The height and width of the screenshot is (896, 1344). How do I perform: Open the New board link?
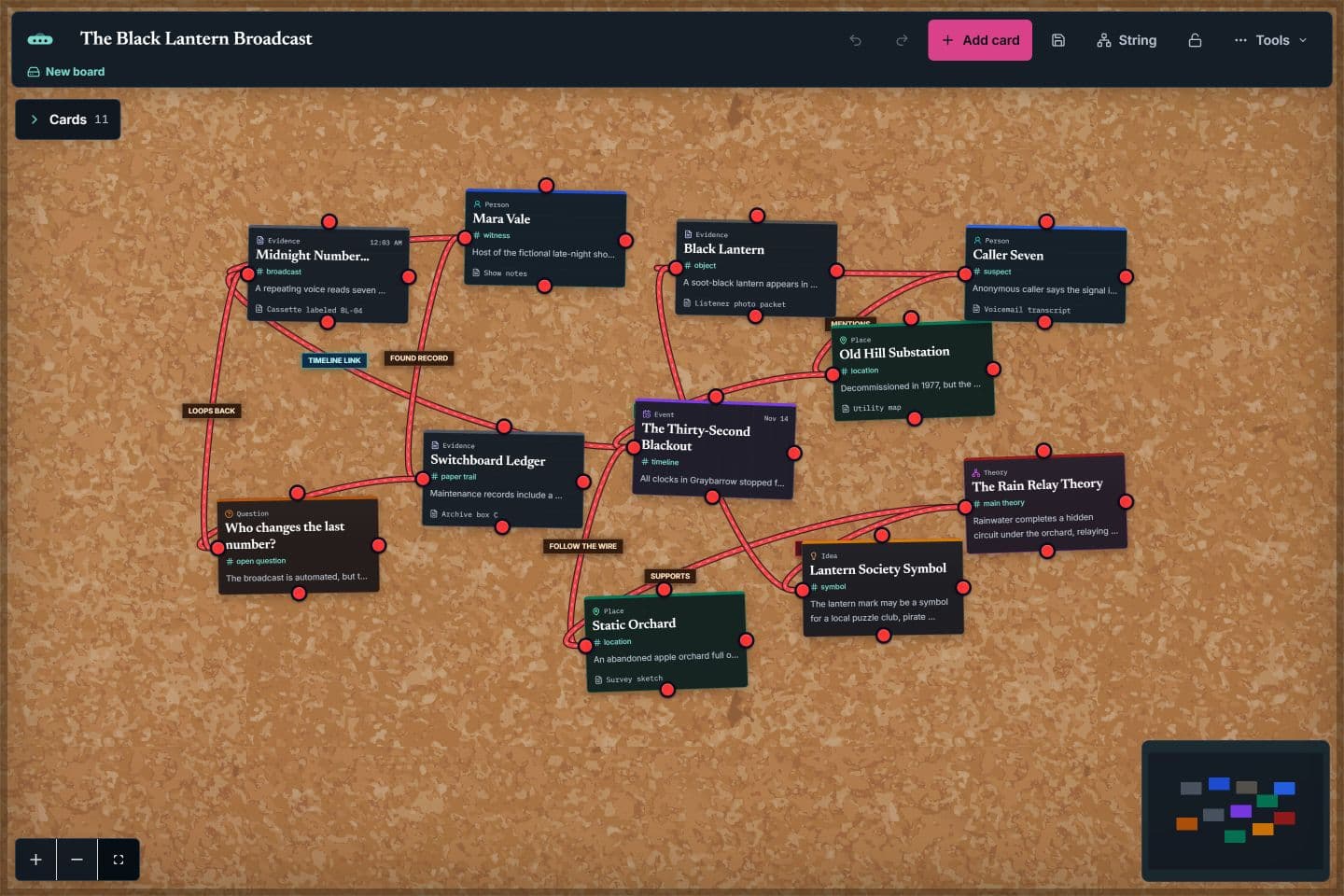click(x=66, y=72)
